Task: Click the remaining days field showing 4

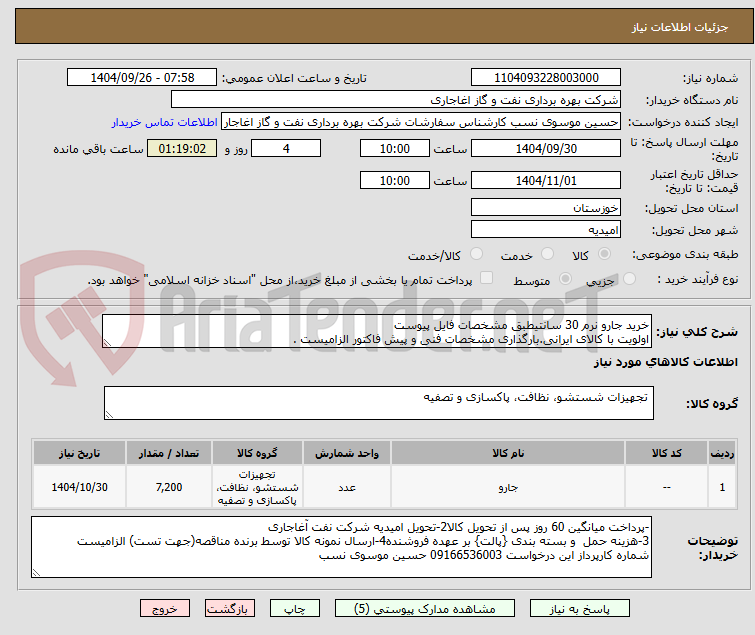Action: pyautogui.click(x=286, y=148)
